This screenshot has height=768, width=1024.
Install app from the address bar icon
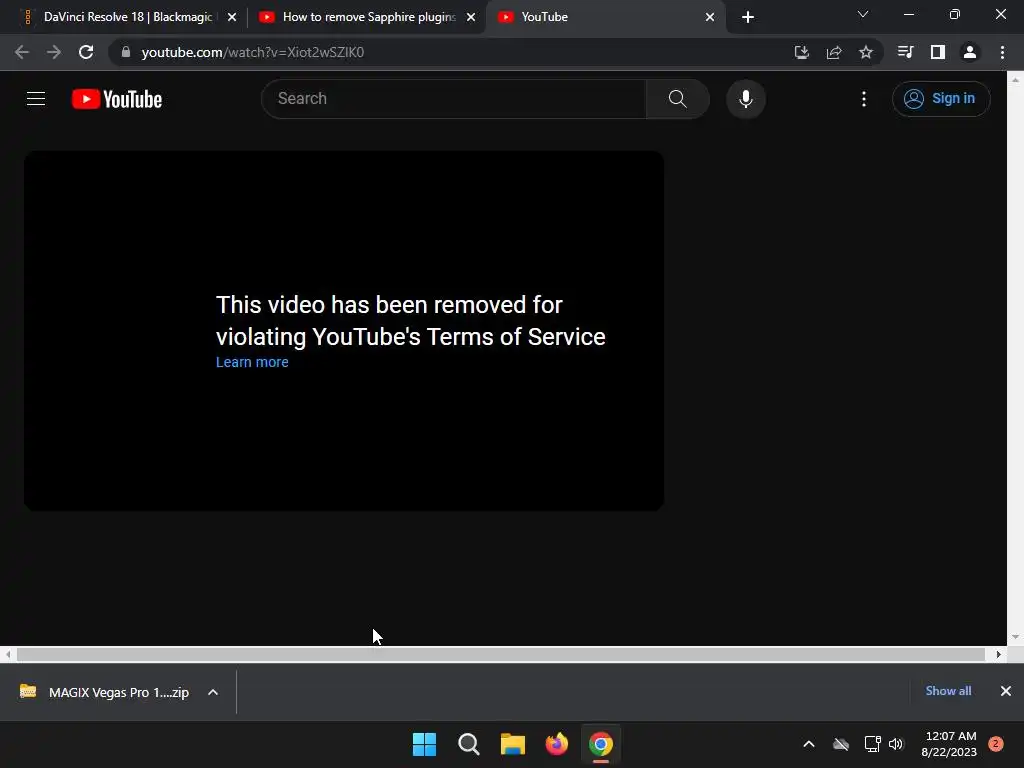[x=801, y=52]
